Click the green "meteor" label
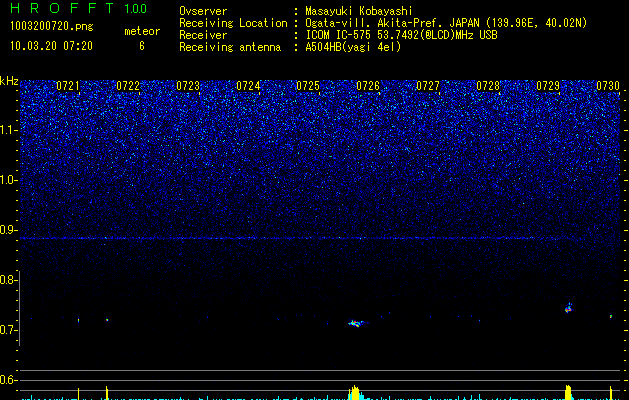 [x=142, y=31]
